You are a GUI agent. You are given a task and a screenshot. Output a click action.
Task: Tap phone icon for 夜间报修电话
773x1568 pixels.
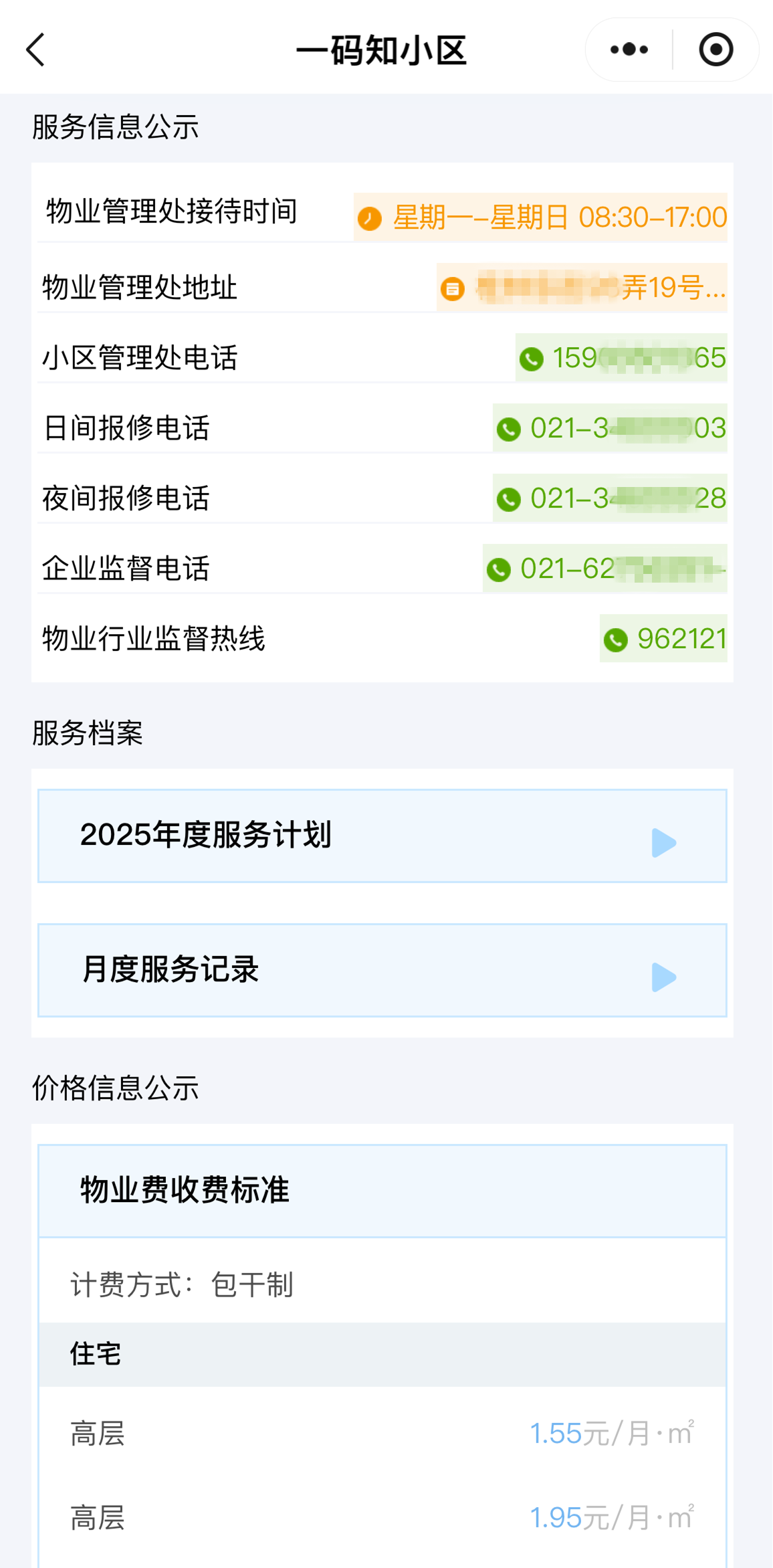[509, 499]
